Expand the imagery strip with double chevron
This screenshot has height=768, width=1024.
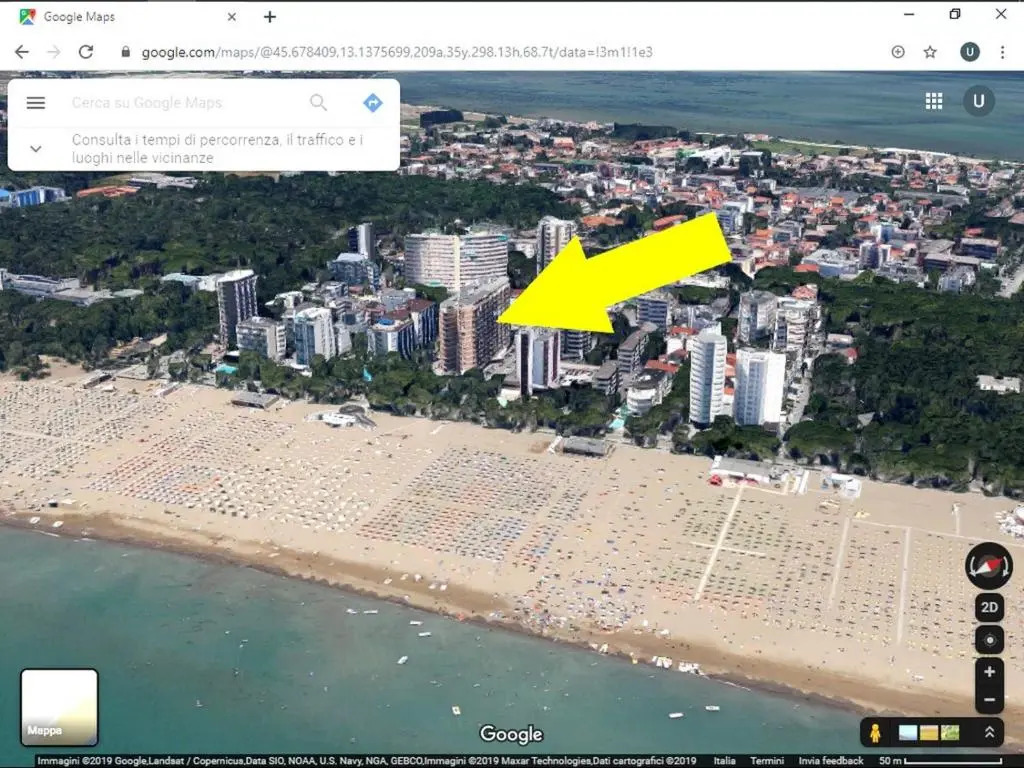[x=989, y=732]
